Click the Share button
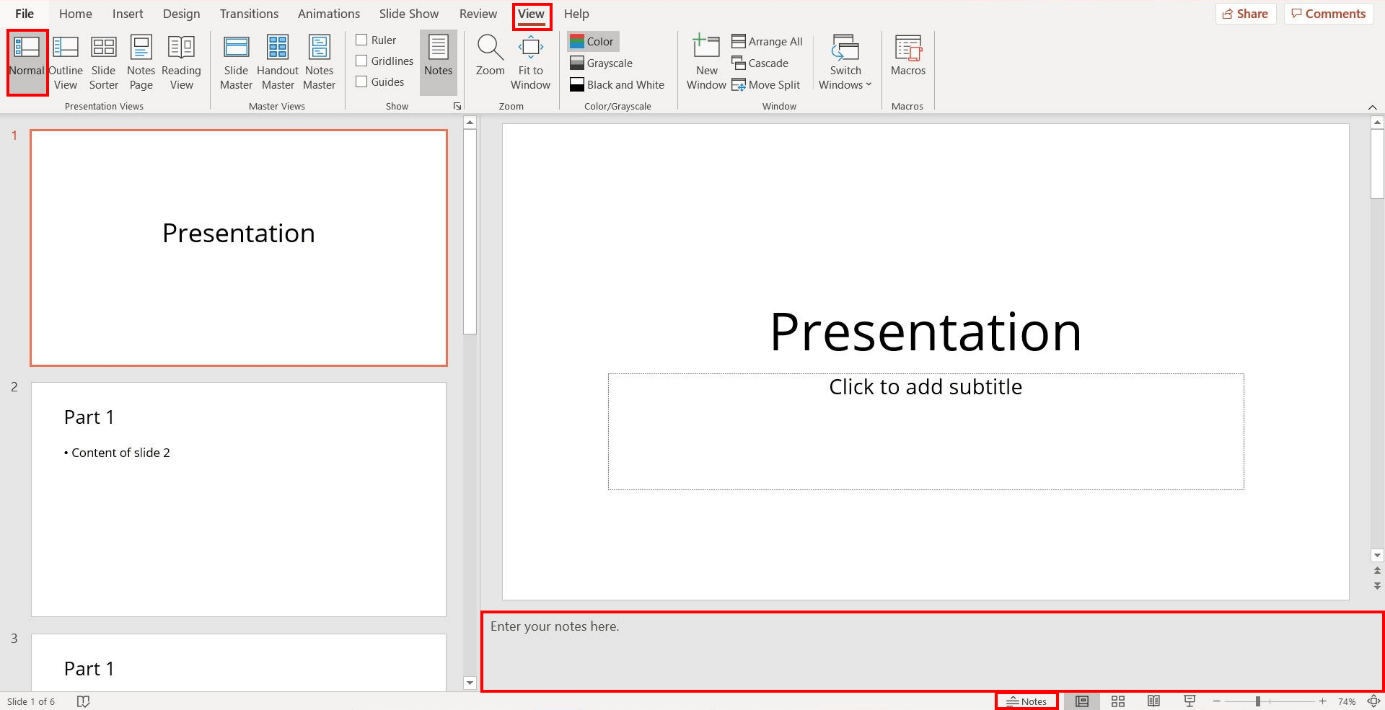Image resolution: width=1385 pixels, height=710 pixels. [x=1245, y=13]
